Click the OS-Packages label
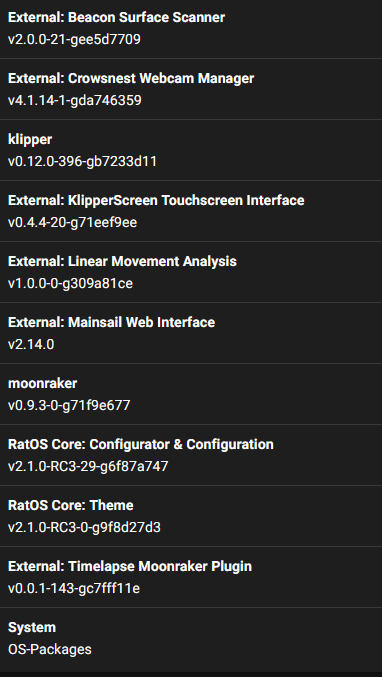382x677 pixels. pyautogui.click(x=50, y=649)
